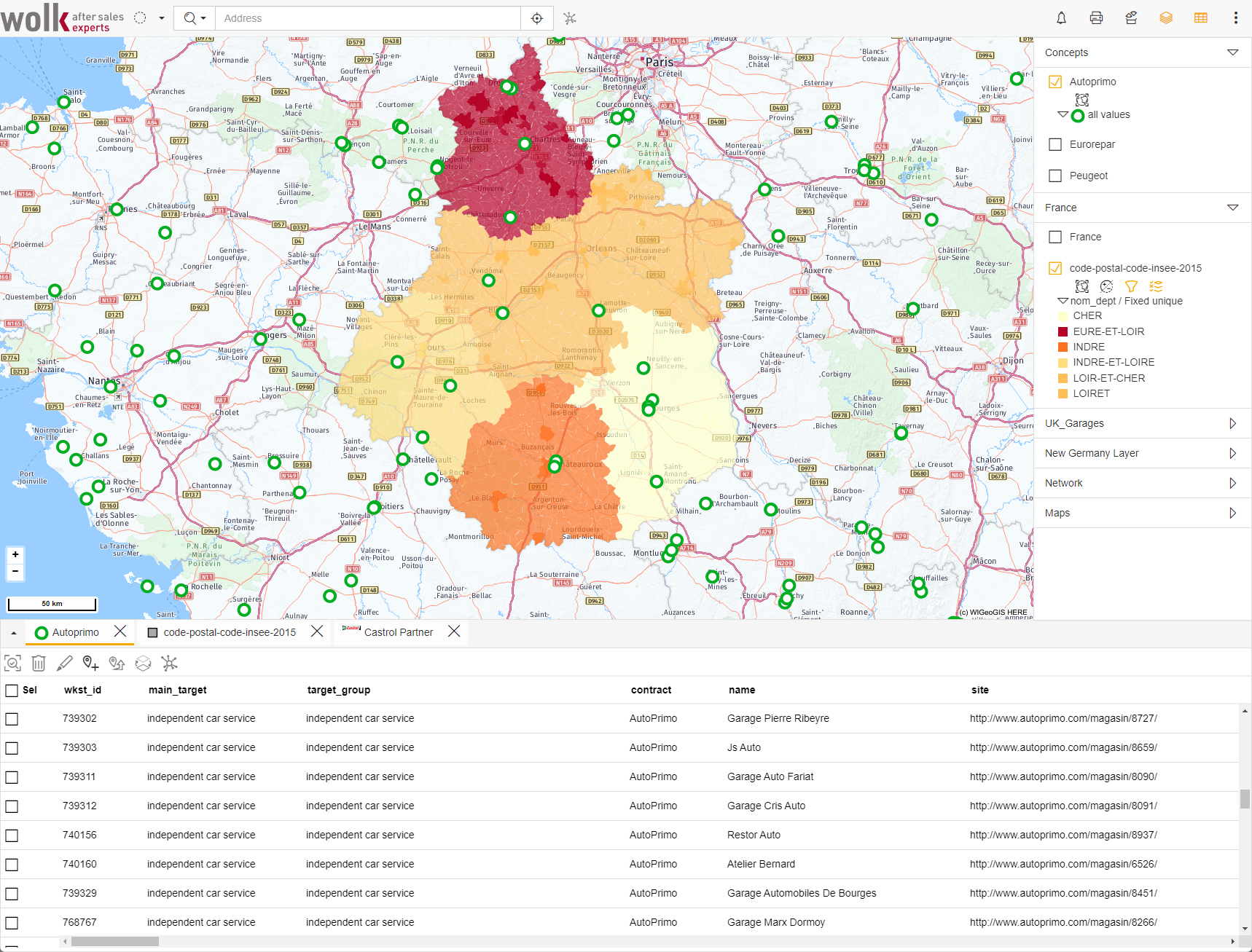Screen dimensions: 1252x952
Task: Collapse the nom_dept legend triangle
Action: [x=1063, y=300]
